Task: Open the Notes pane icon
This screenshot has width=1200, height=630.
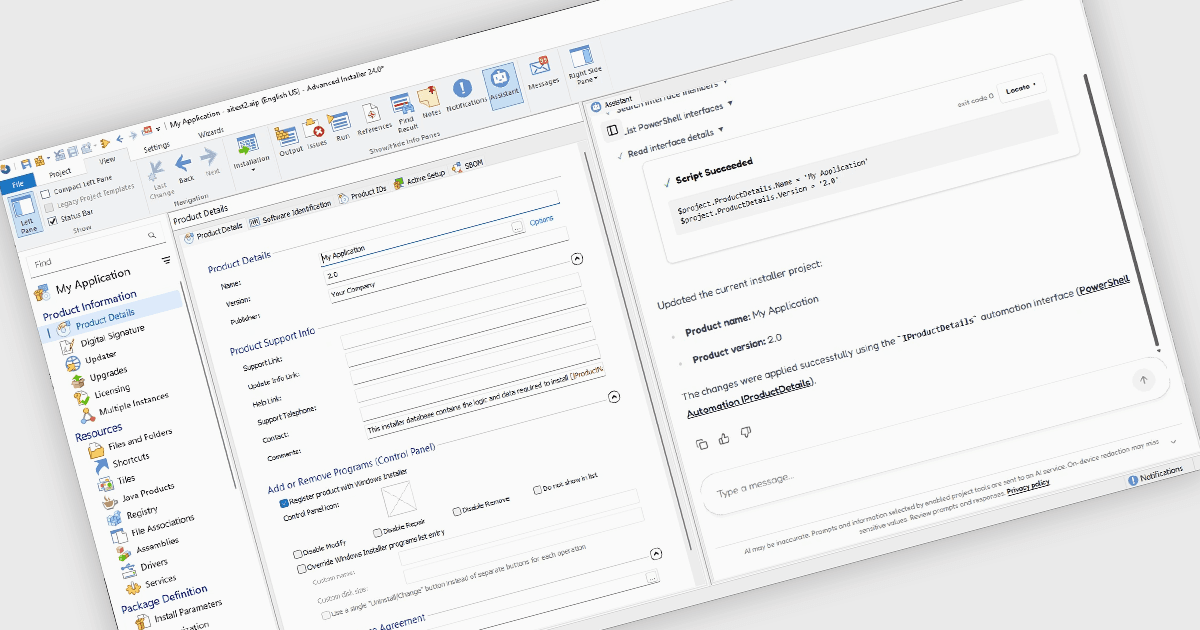Action: (430, 99)
